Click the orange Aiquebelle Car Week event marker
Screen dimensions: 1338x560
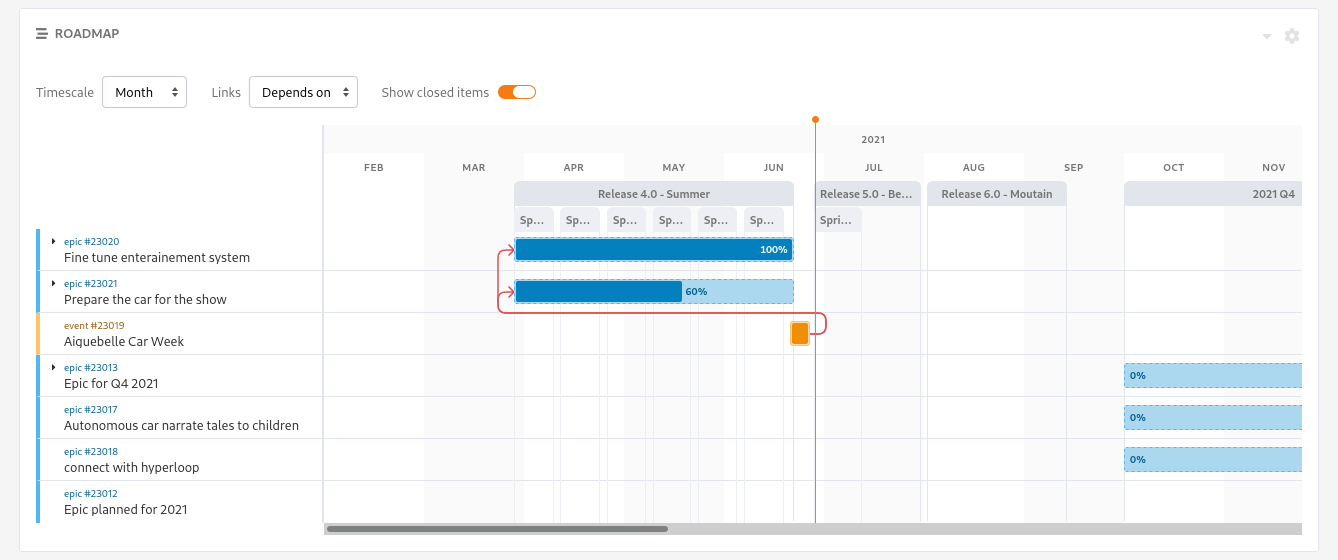pyautogui.click(x=800, y=333)
